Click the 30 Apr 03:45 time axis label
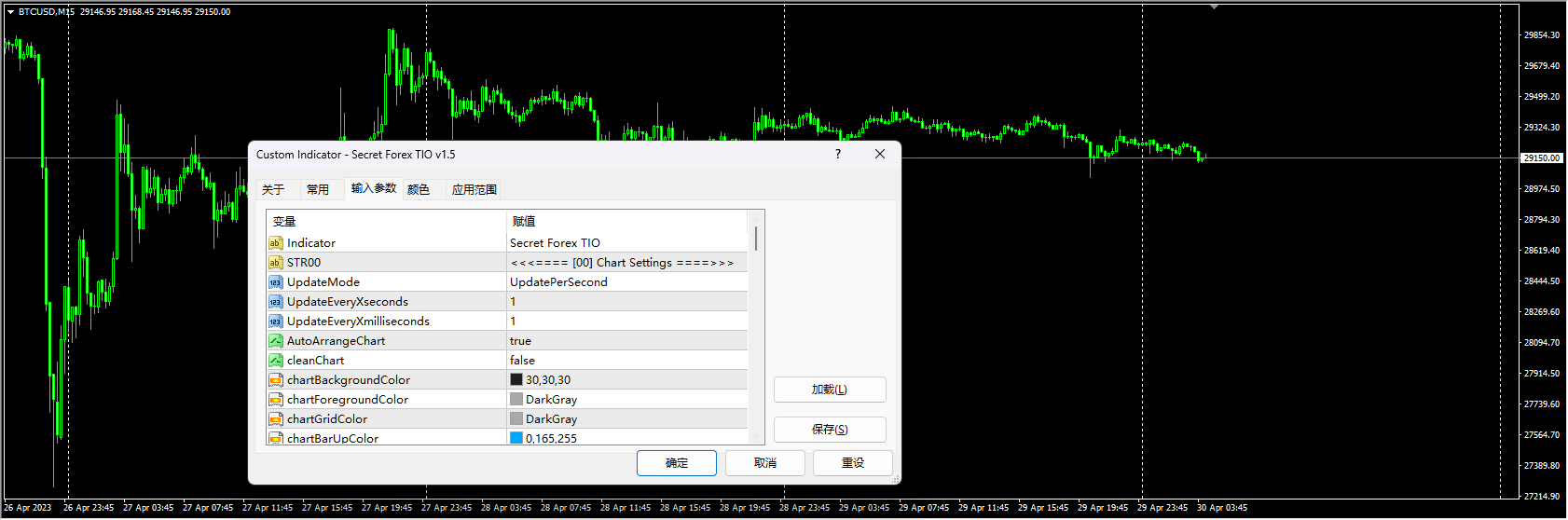Viewport: 1568px width, 520px height. tap(1222, 508)
